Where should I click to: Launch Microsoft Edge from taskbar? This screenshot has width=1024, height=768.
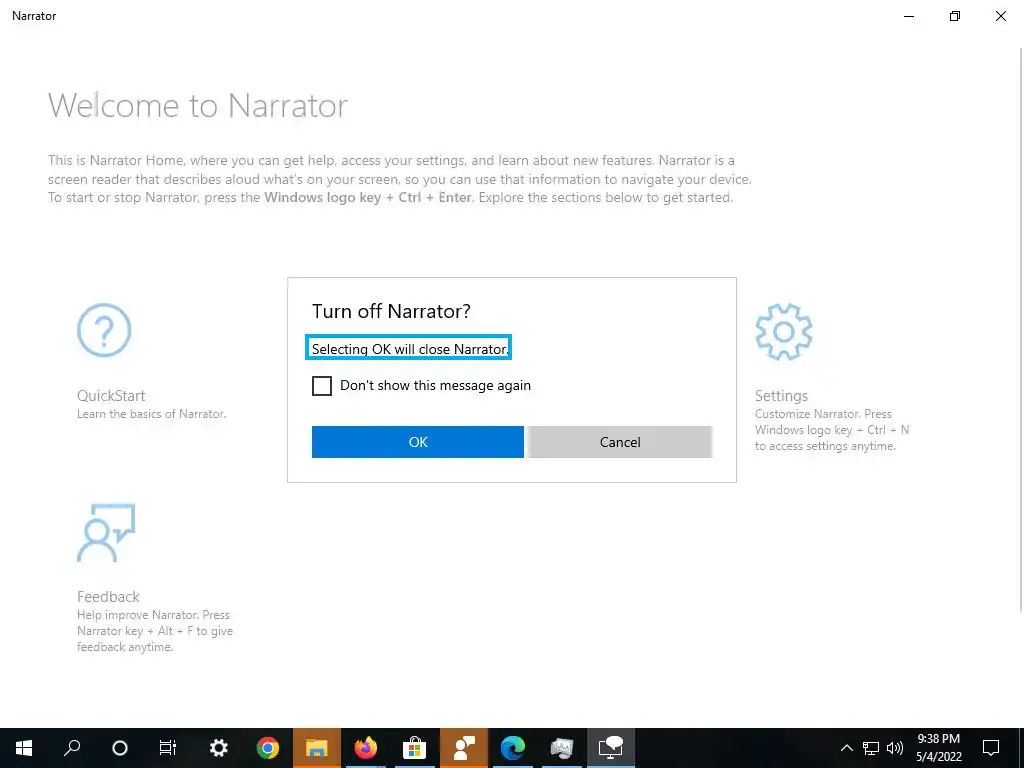tap(513, 748)
